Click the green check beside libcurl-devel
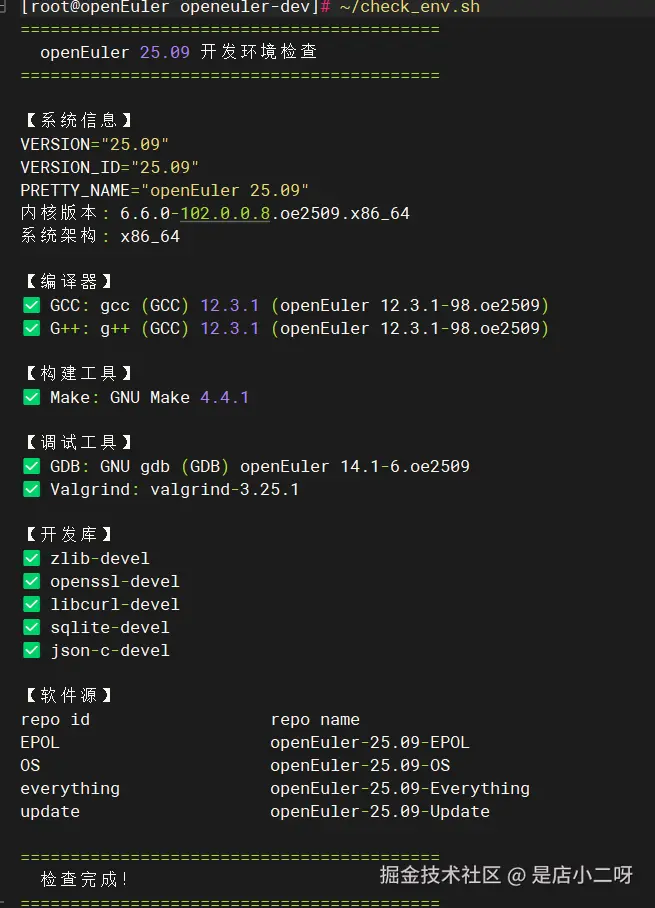The height and width of the screenshot is (908, 655). click(31, 604)
